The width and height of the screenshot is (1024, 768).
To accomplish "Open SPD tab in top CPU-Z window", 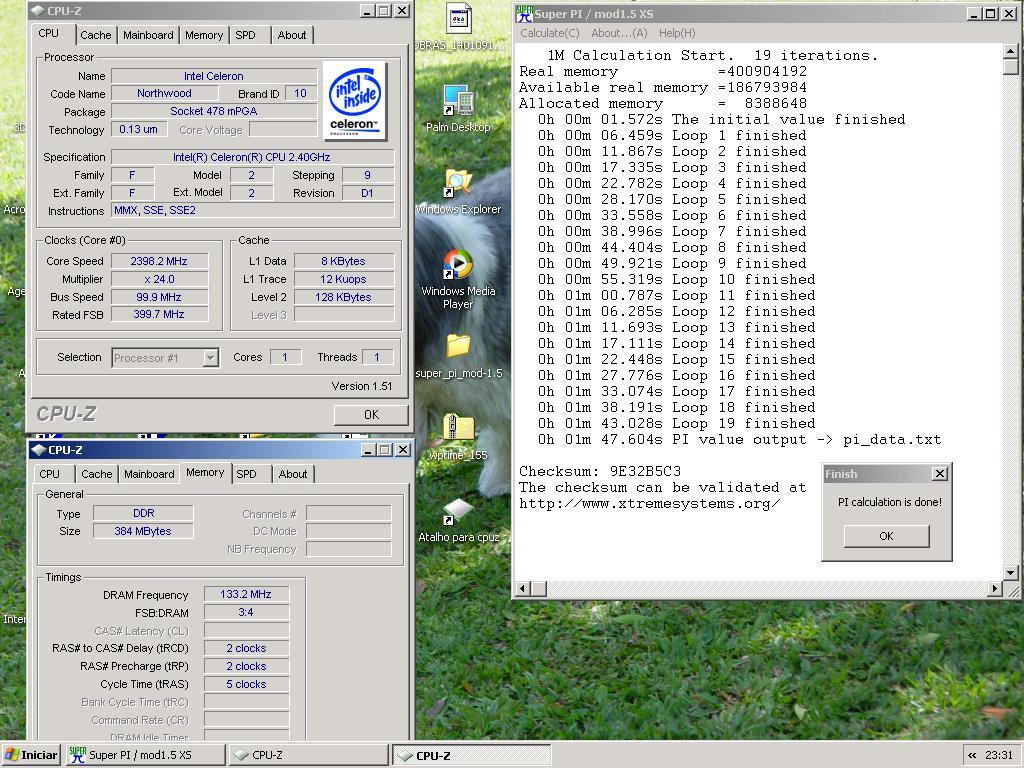I will point(246,35).
